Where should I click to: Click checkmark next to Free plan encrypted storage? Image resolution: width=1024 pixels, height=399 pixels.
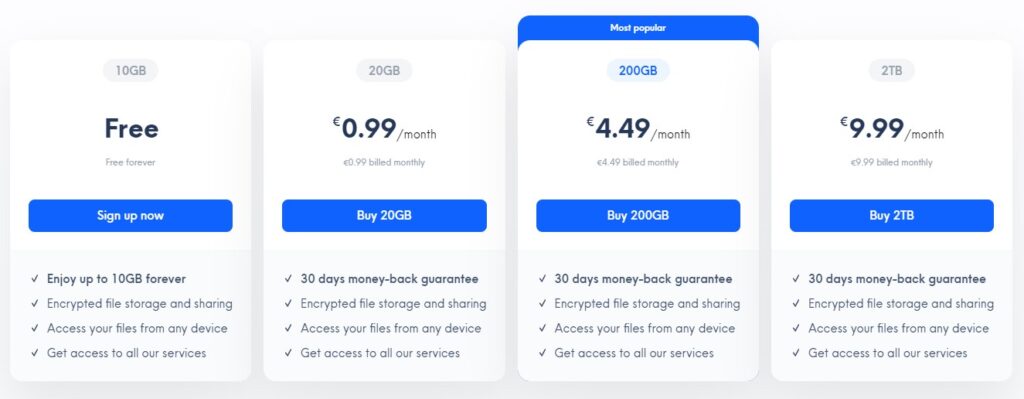35,304
